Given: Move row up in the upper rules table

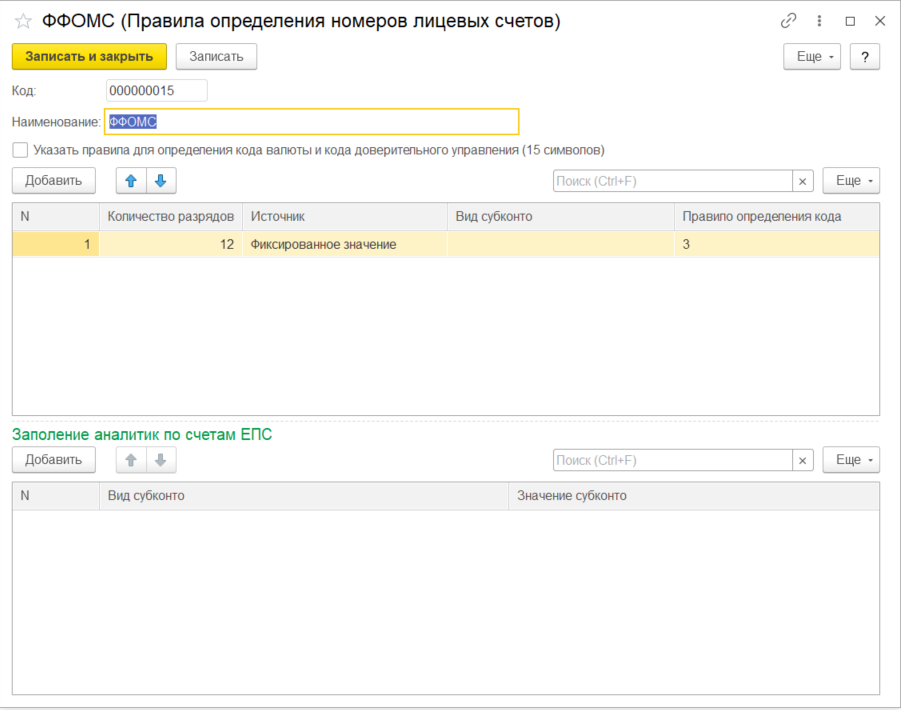Looking at the screenshot, I should 131,180.
